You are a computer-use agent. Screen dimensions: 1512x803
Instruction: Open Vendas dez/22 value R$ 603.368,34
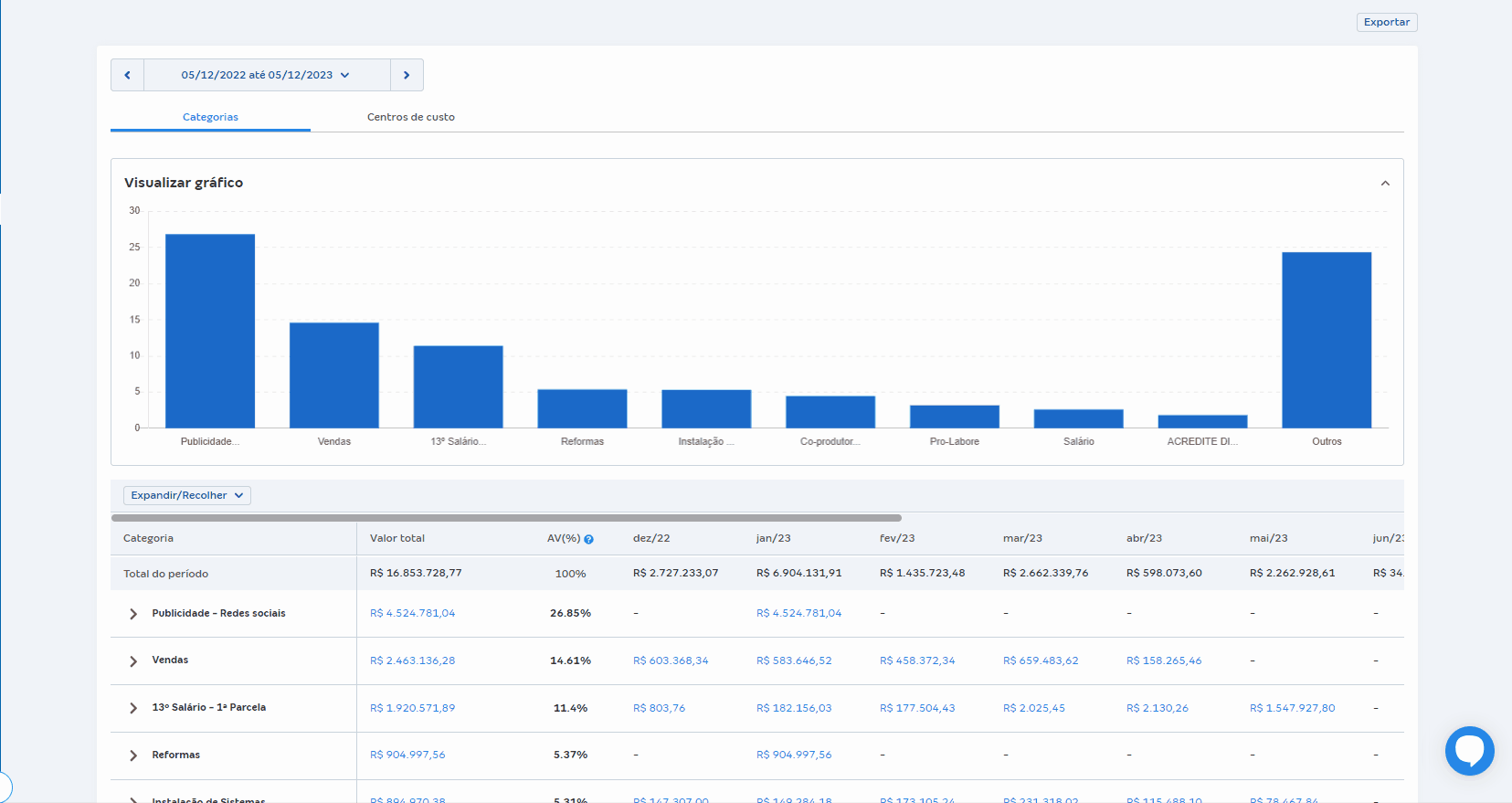671,660
